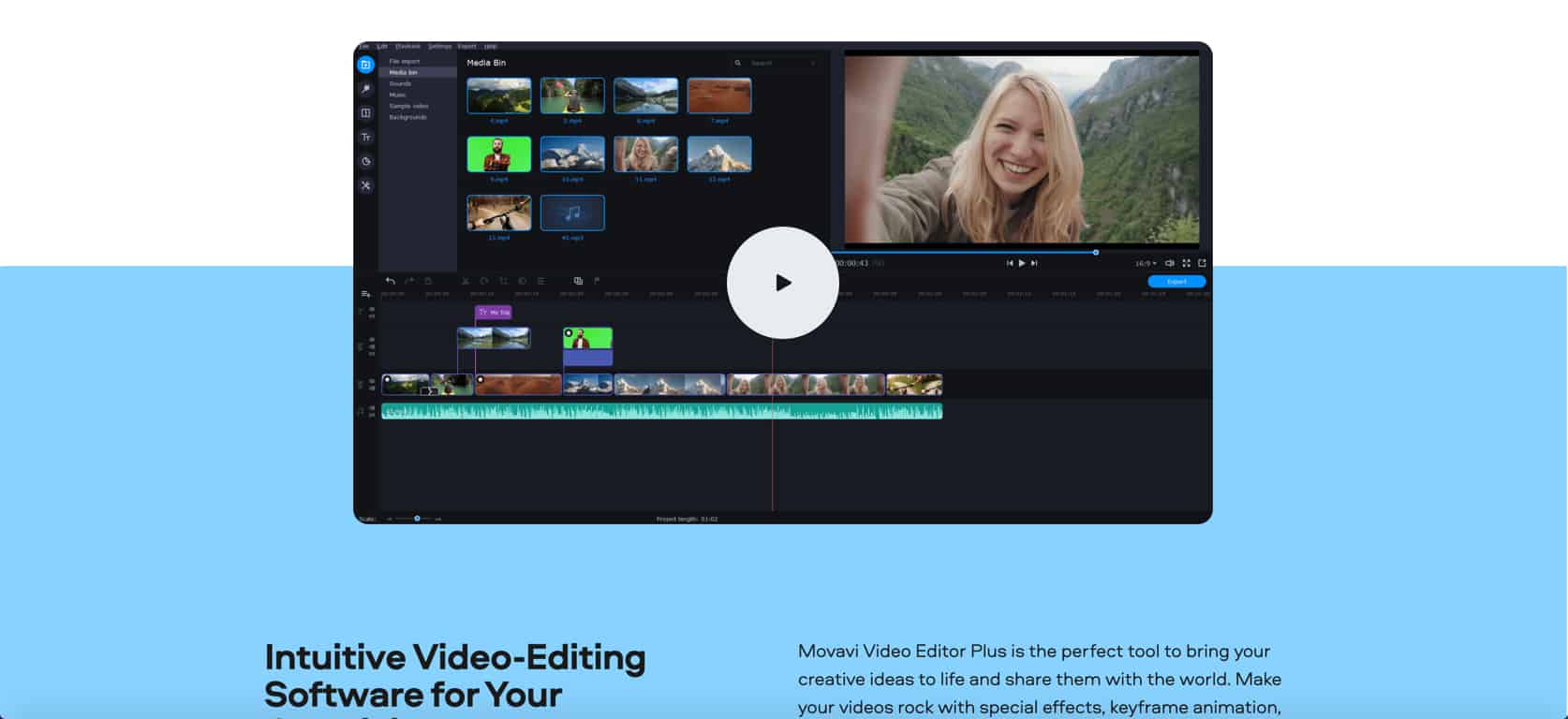Click the Crop icon in timeline toolbar
The height and width of the screenshot is (719, 1568).
coord(503,281)
